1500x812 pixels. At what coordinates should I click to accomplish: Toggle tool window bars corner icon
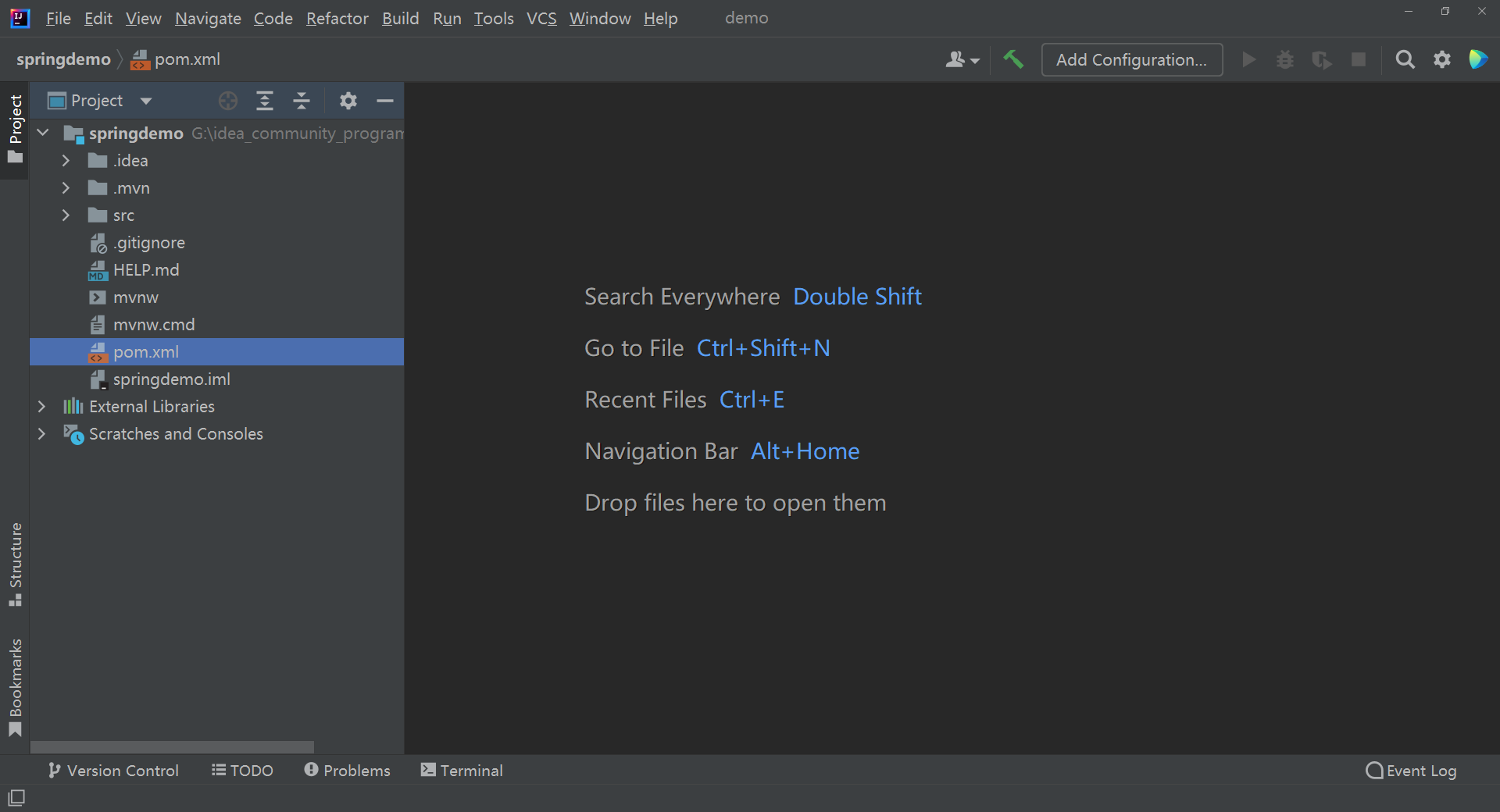(16, 798)
